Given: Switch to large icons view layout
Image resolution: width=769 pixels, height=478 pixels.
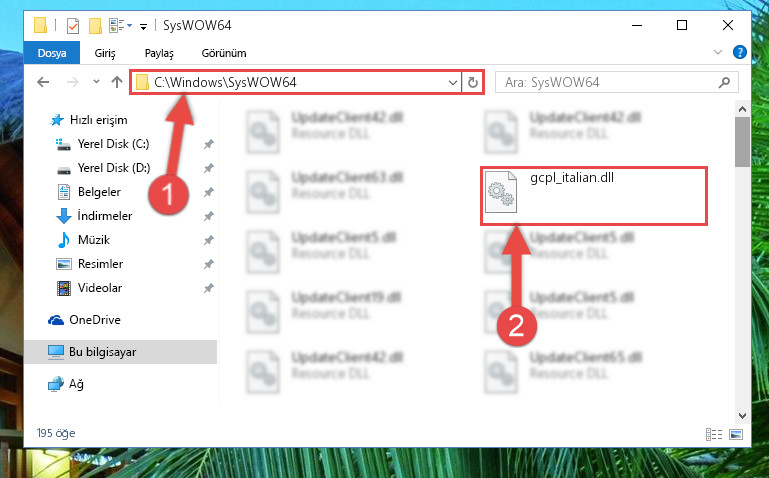Looking at the screenshot, I should click(x=736, y=434).
